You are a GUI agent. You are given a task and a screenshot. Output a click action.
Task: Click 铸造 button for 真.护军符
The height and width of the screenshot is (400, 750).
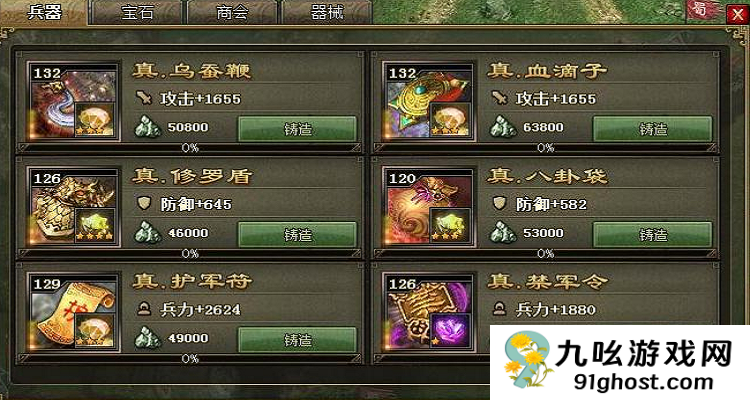[x=297, y=340]
